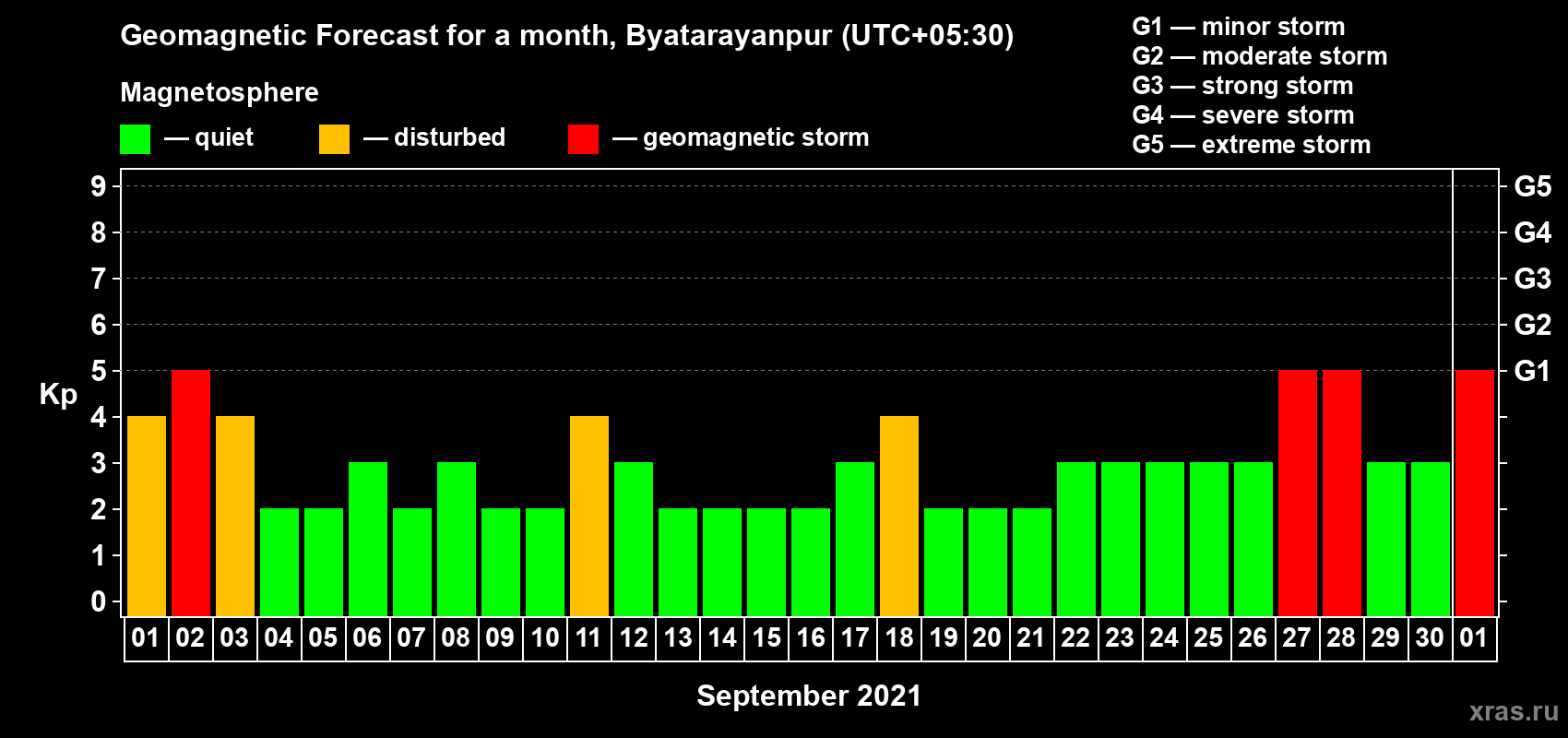Click the red bar for October 01
The height and width of the screenshot is (738, 1568).
tap(1475, 494)
